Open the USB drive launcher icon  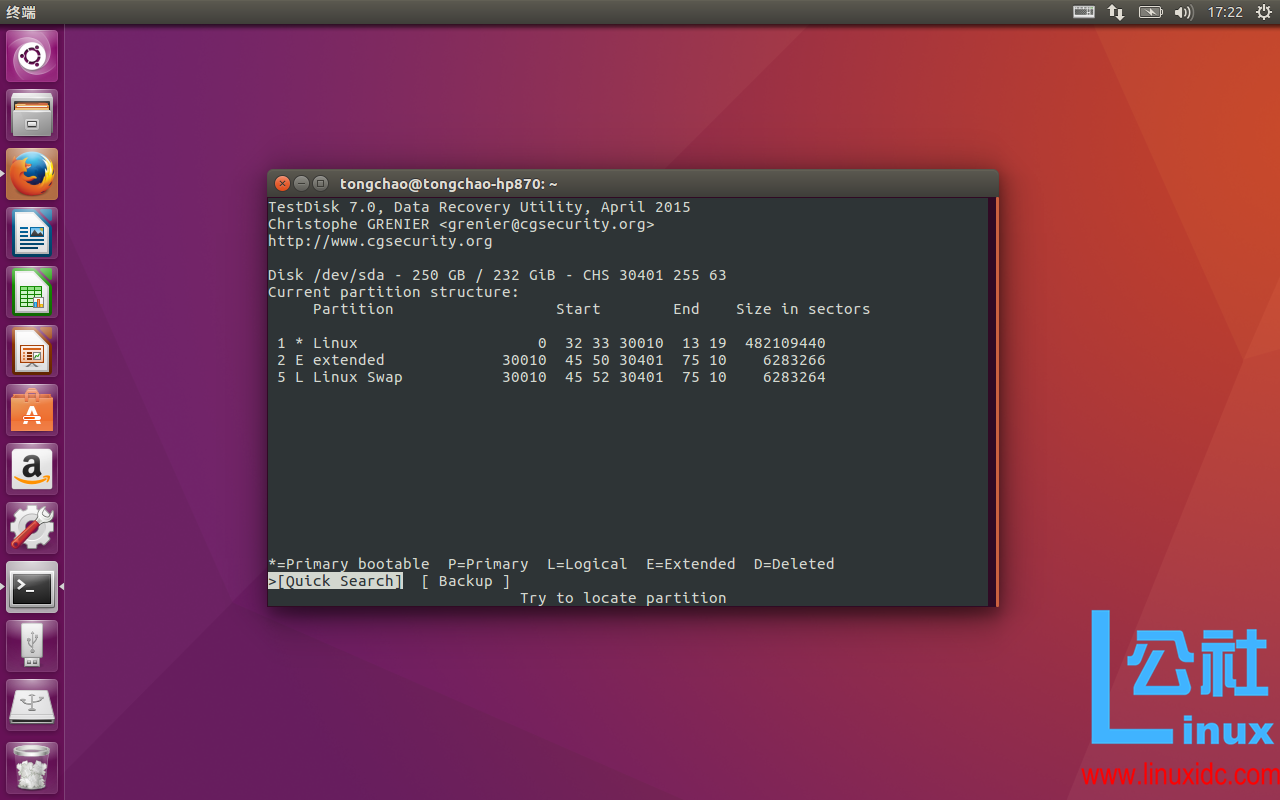[x=32, y=646]
